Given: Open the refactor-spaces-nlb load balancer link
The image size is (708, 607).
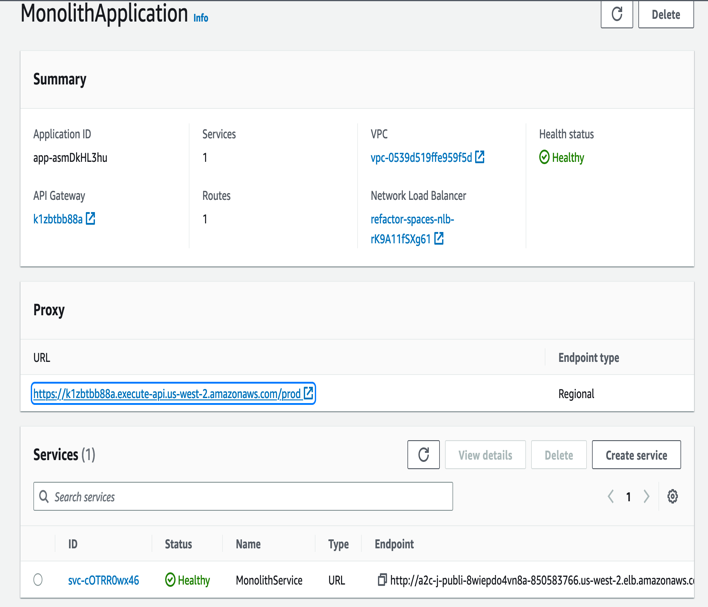Looking at the screenshot, I should pyautogui.click(x=412, y=229).
